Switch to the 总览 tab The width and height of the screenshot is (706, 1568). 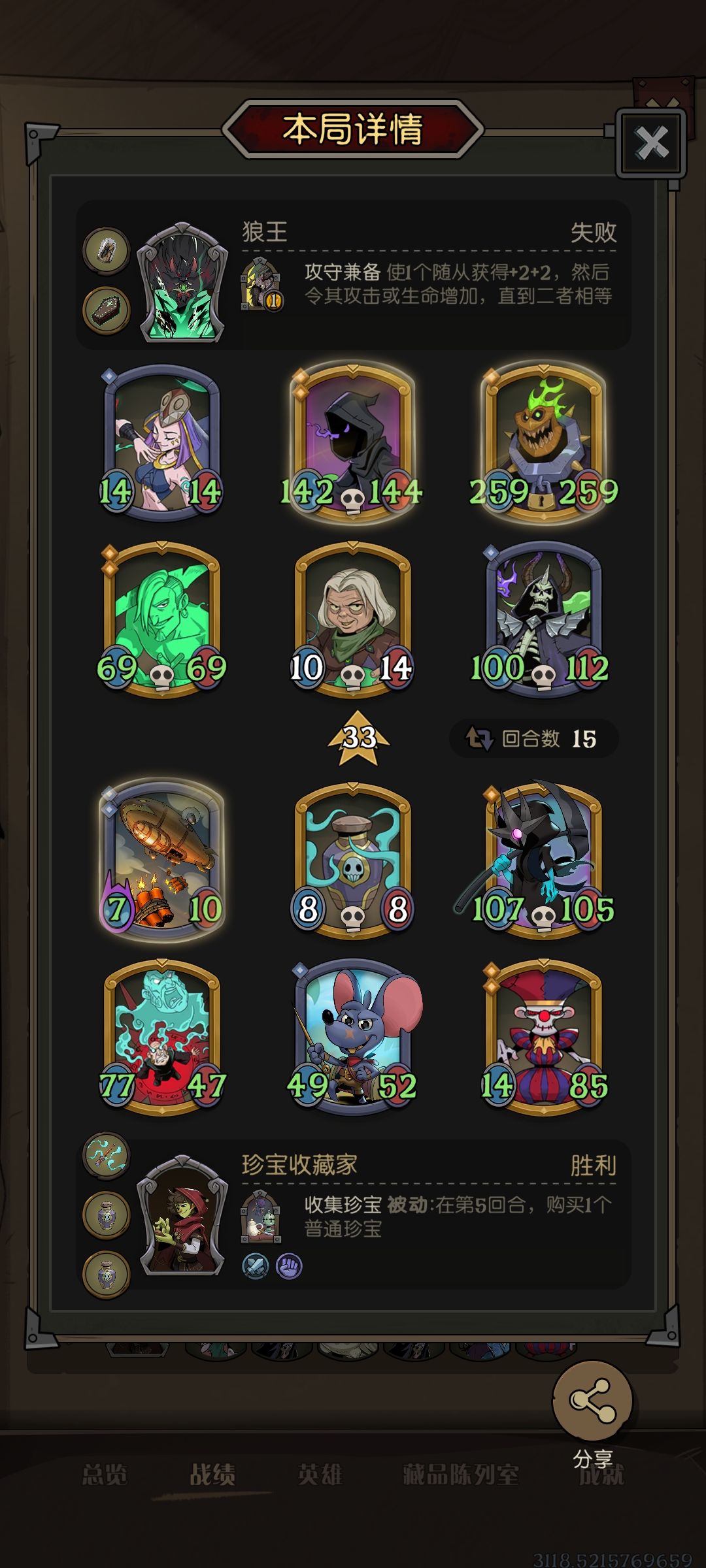pyautogui.click(x=105, y=1475)
